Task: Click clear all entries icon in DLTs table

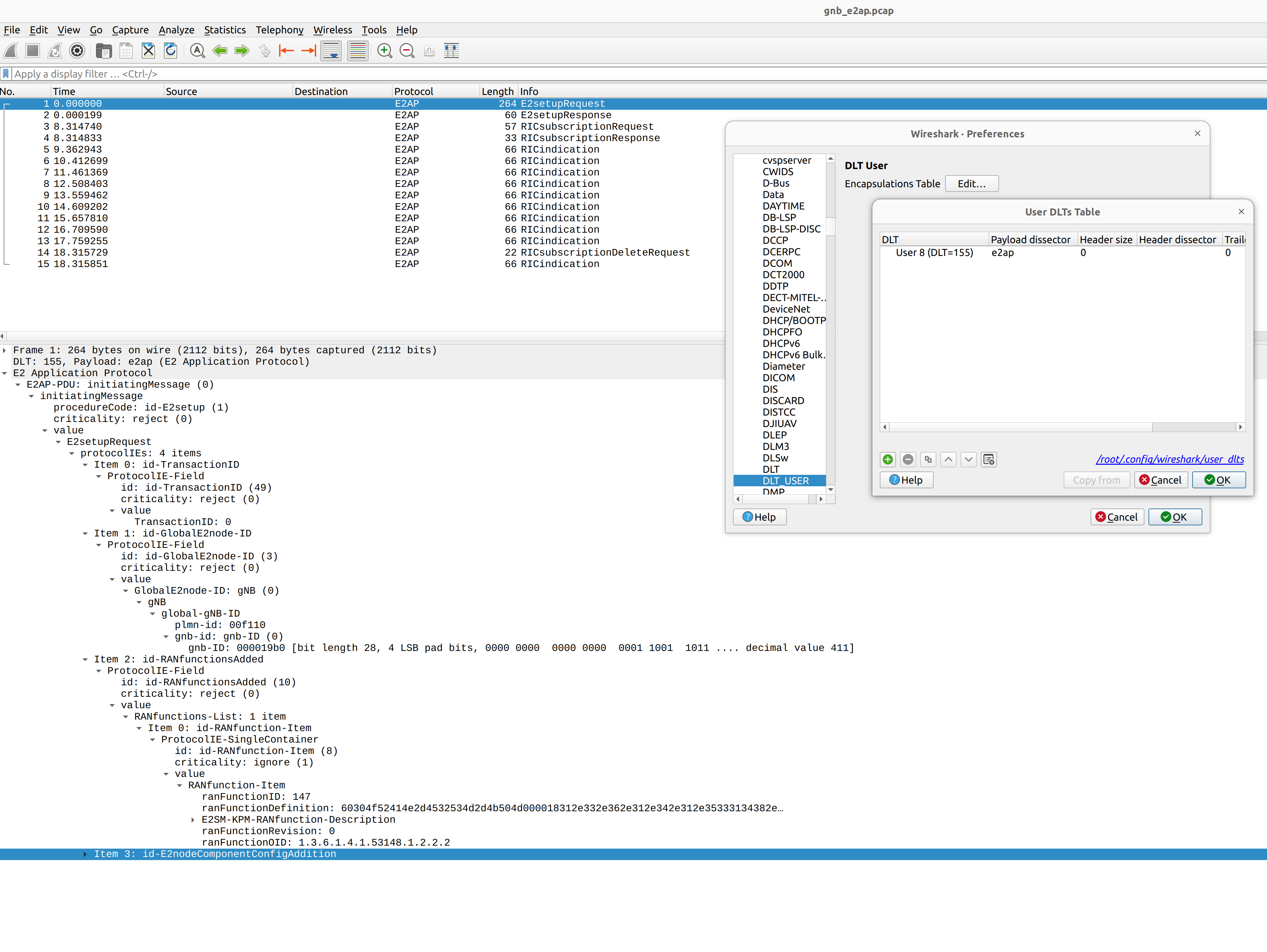Action: pyautogui.click(x=989, y=459)
